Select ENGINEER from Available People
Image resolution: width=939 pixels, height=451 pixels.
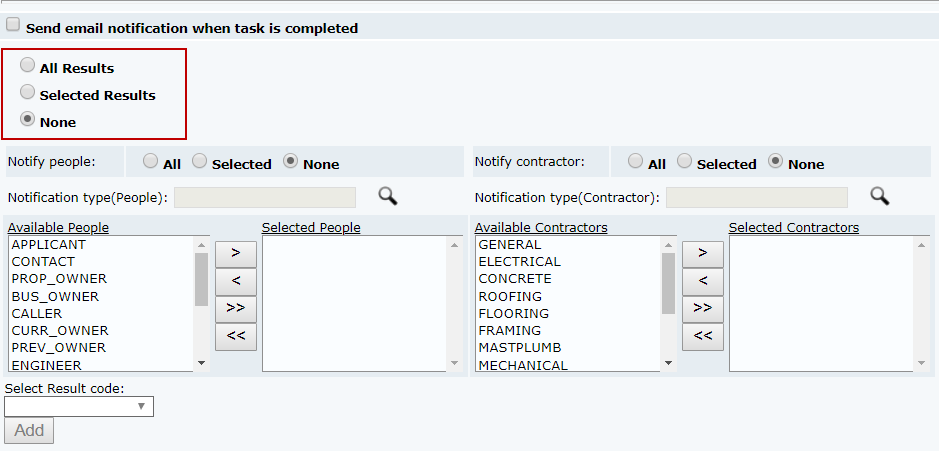[x=47, y=365]
